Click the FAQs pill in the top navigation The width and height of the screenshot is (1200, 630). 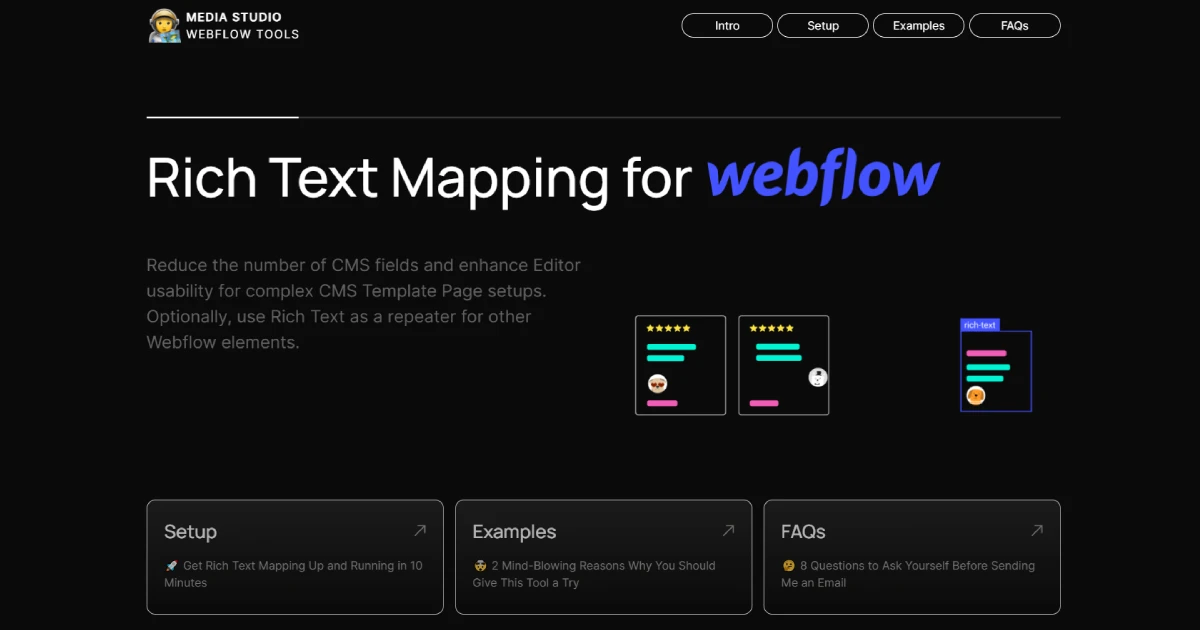(x=1015, y=25)
